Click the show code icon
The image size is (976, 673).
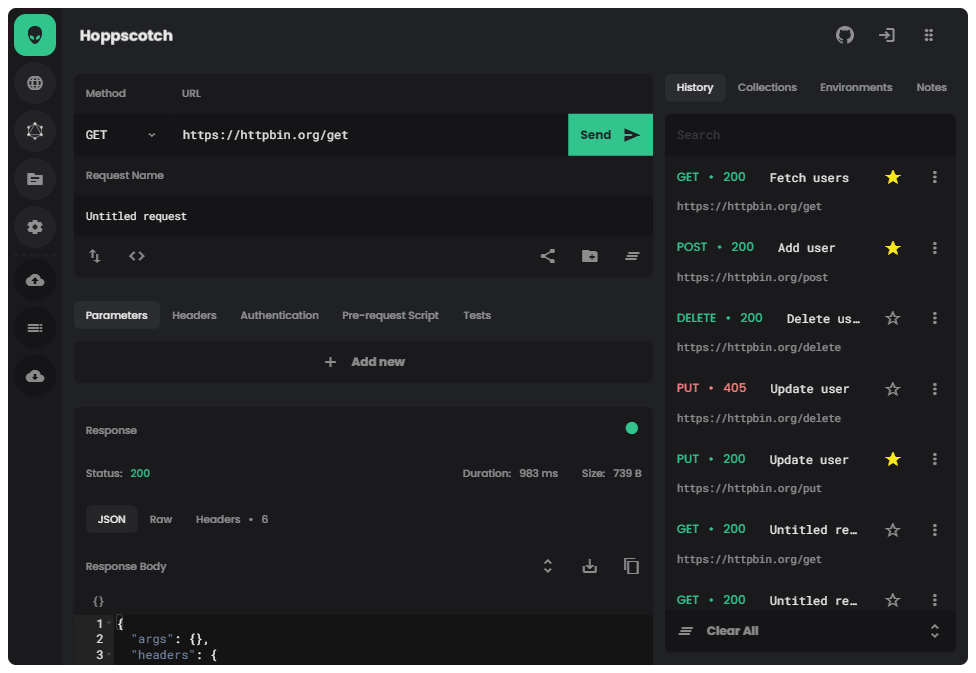coord(137,256)
